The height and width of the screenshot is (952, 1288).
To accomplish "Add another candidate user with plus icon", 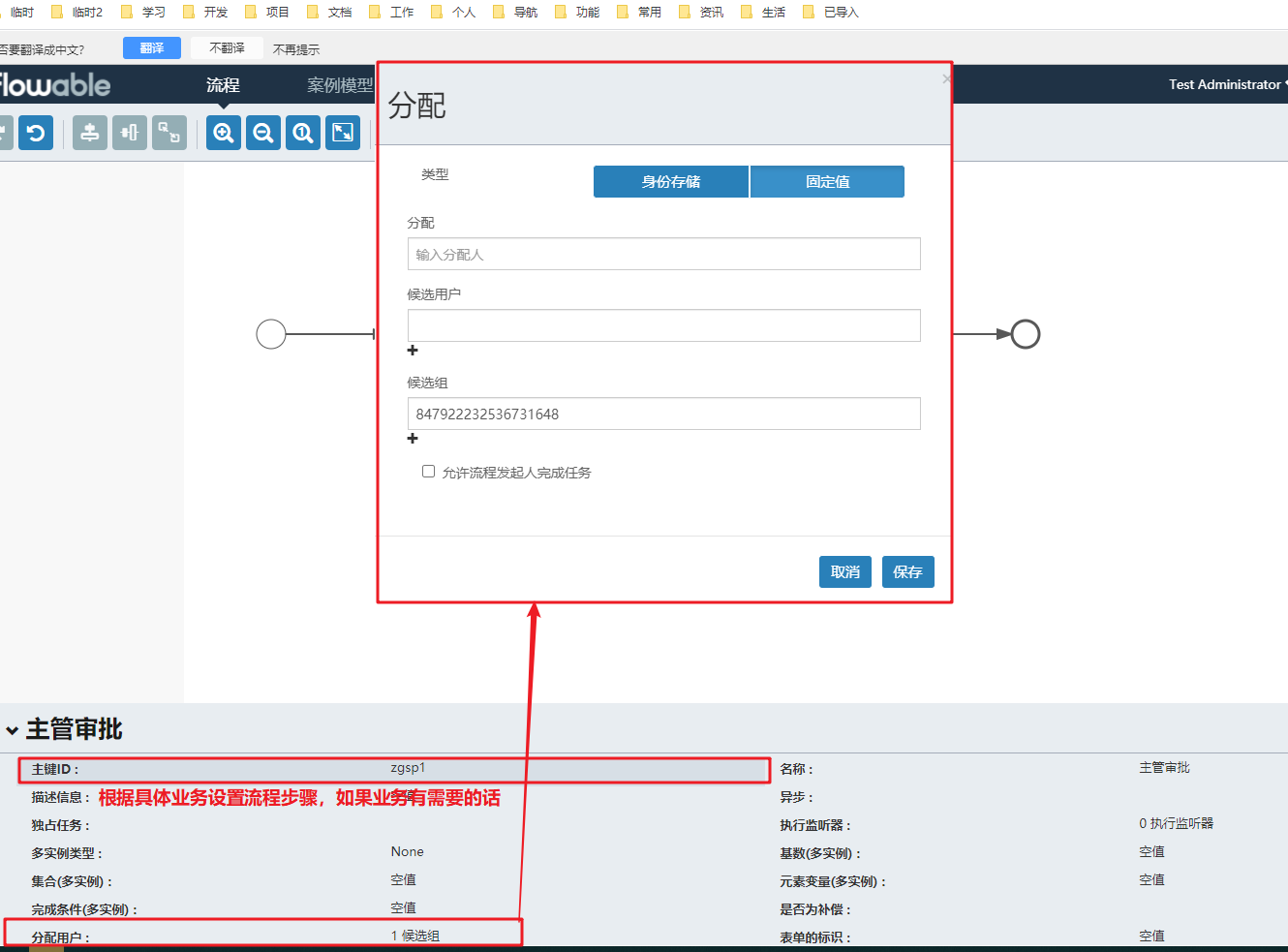I will tap(413, 351).
